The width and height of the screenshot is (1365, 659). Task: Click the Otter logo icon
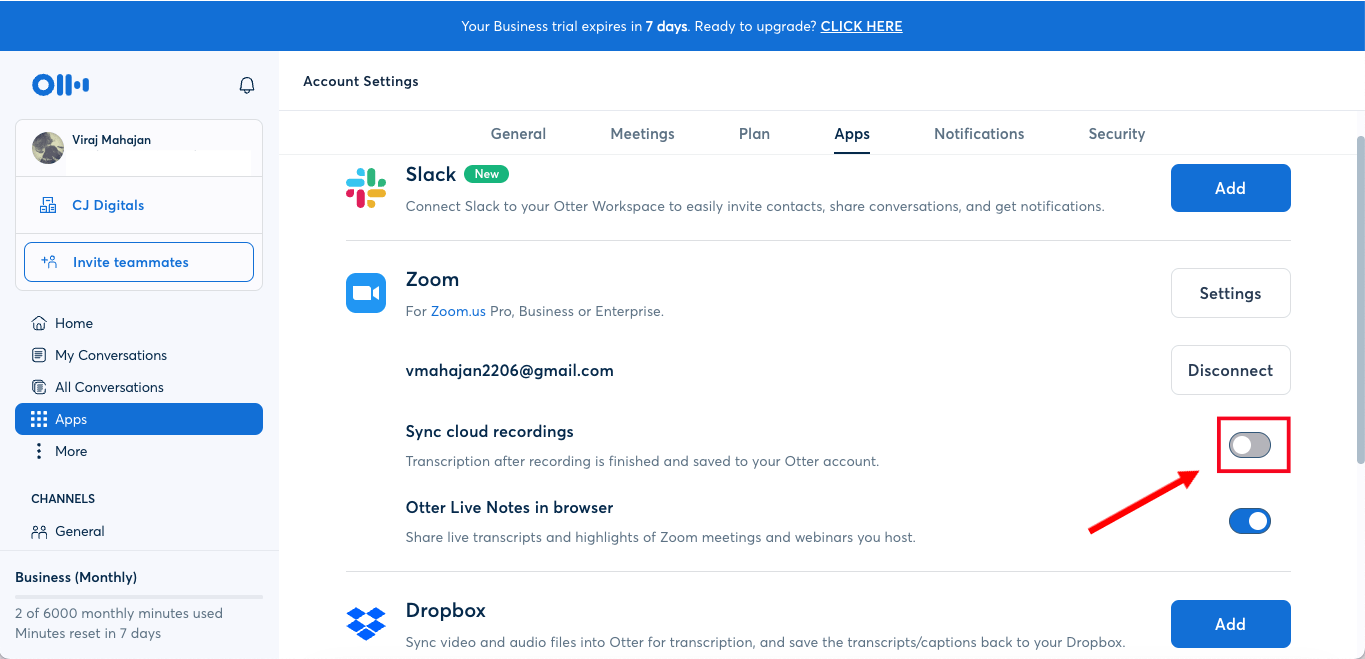pyautogui.click(x=61, y=85)
